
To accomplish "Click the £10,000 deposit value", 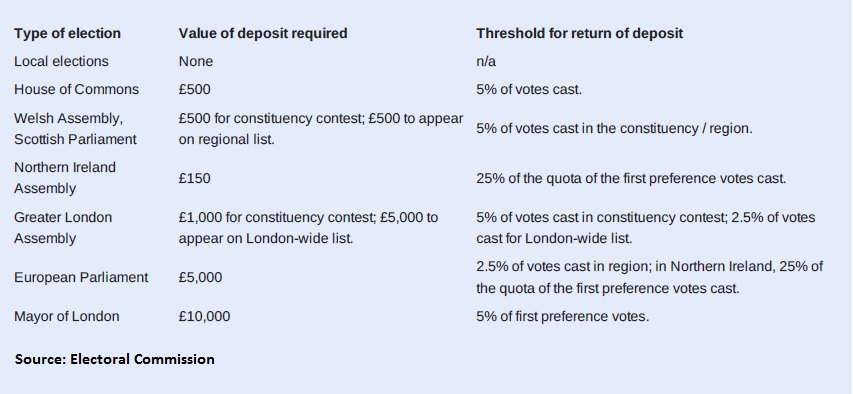I will coord(205,317).
